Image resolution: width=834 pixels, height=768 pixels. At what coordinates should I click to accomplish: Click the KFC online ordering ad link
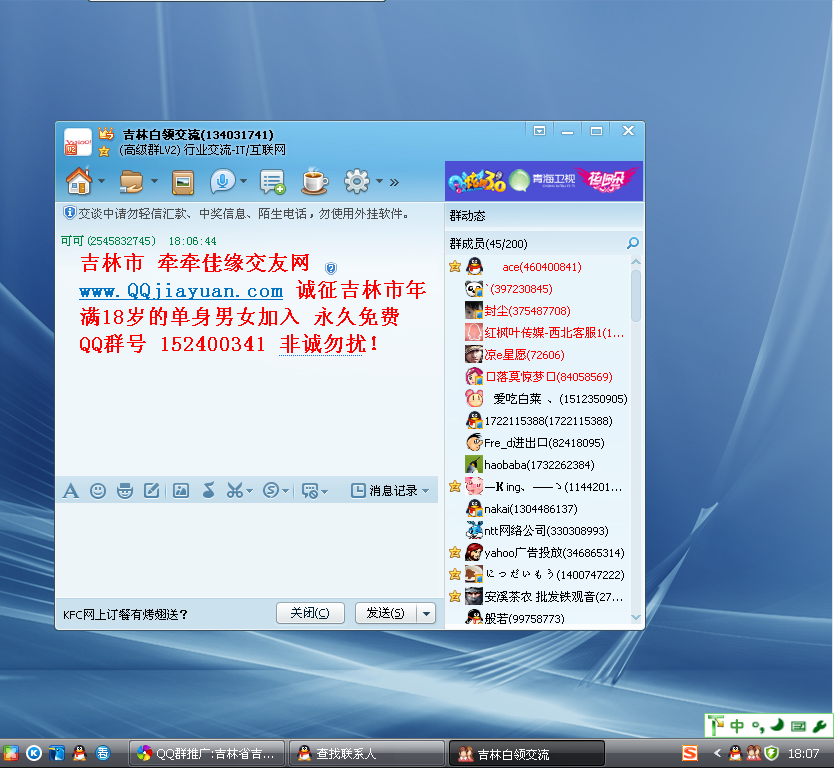[126, 615]
